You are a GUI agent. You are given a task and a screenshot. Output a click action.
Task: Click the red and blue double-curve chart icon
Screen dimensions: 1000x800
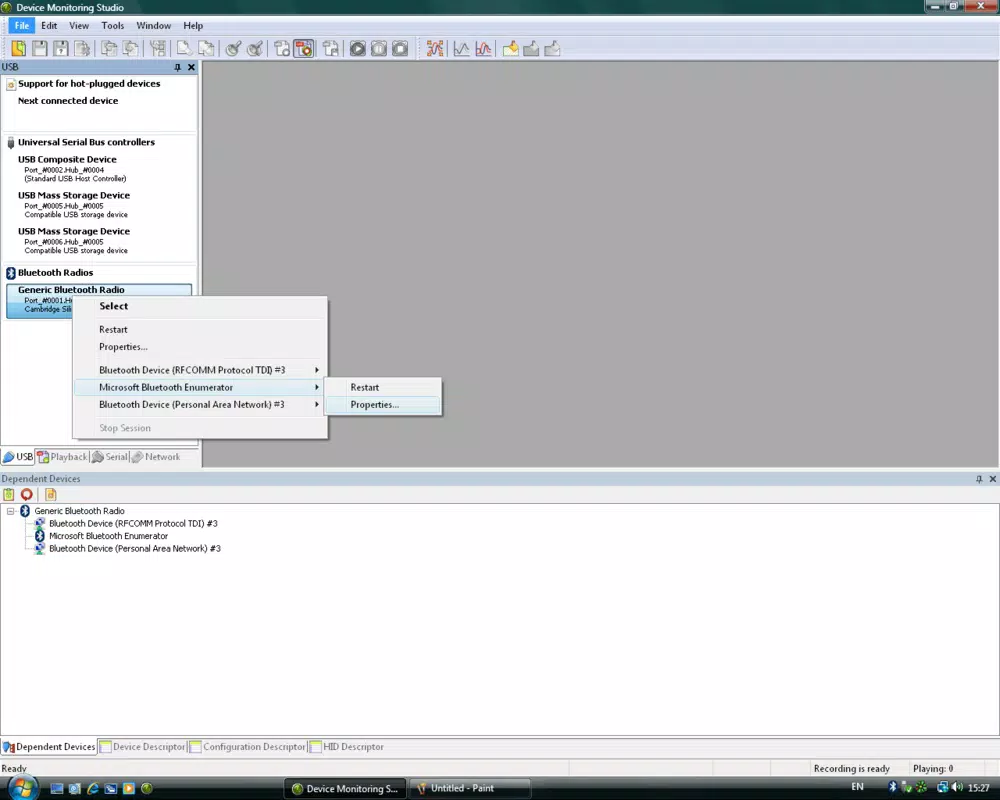tap(483, 48)
